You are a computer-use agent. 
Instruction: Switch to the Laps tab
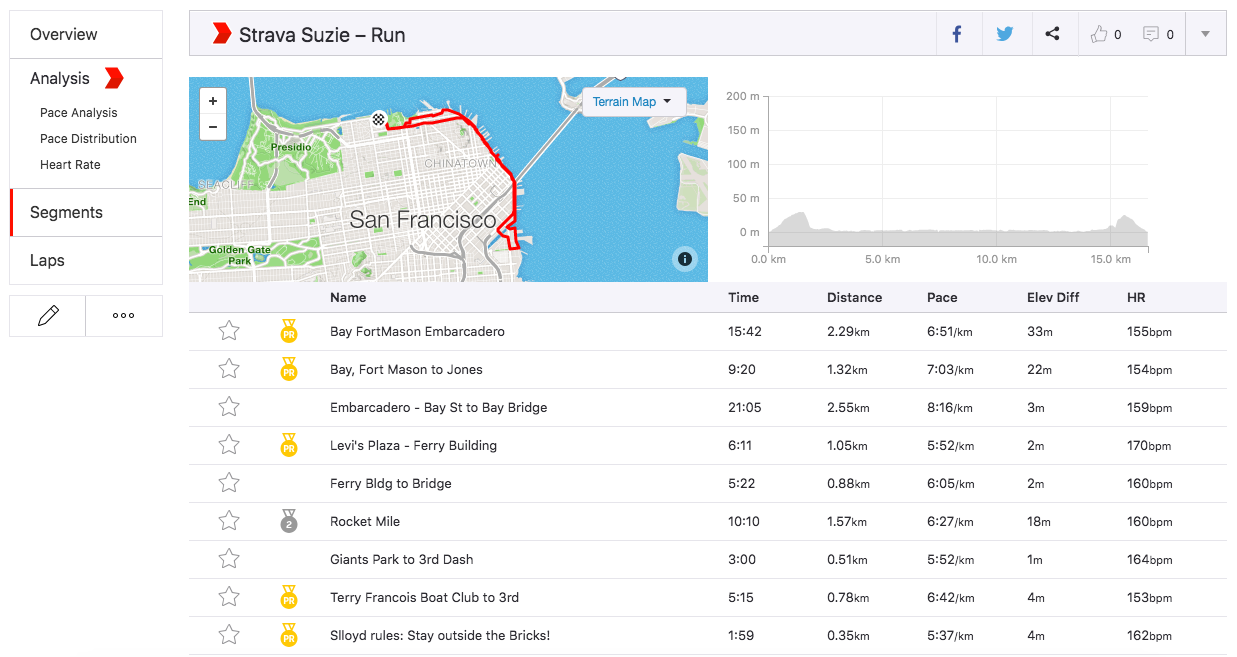tap(47, 260)
